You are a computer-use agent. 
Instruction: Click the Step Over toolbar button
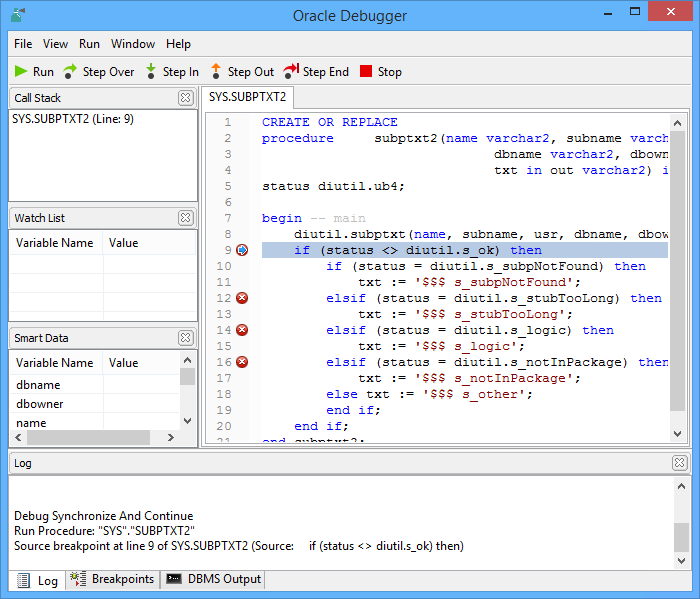(x=99, y=71)
